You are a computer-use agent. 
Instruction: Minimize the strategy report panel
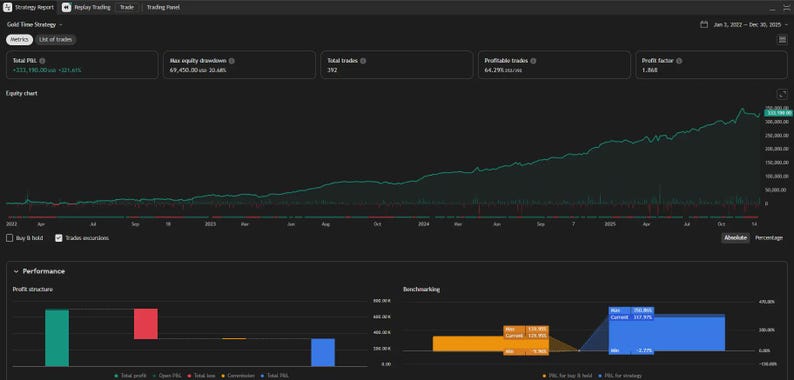click(772, 8)
